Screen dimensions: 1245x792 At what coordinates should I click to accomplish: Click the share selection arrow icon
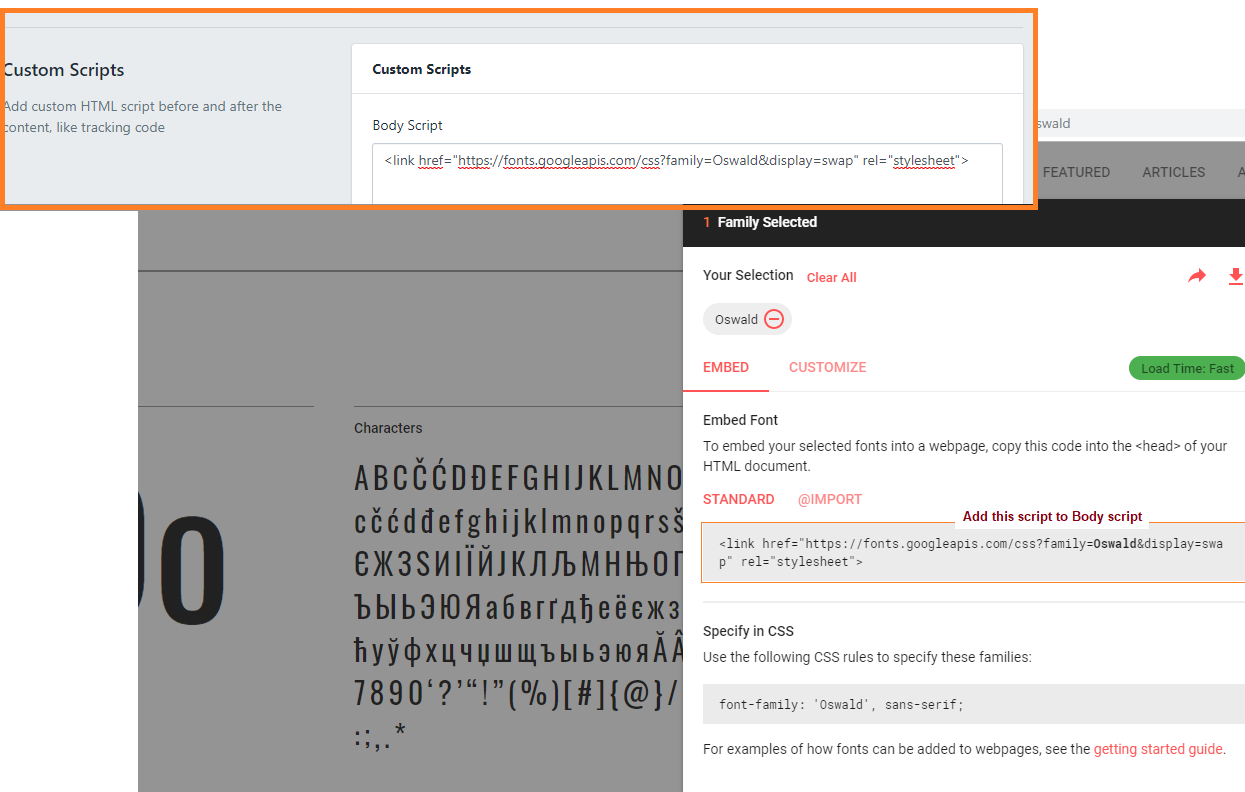(1196, 276)
